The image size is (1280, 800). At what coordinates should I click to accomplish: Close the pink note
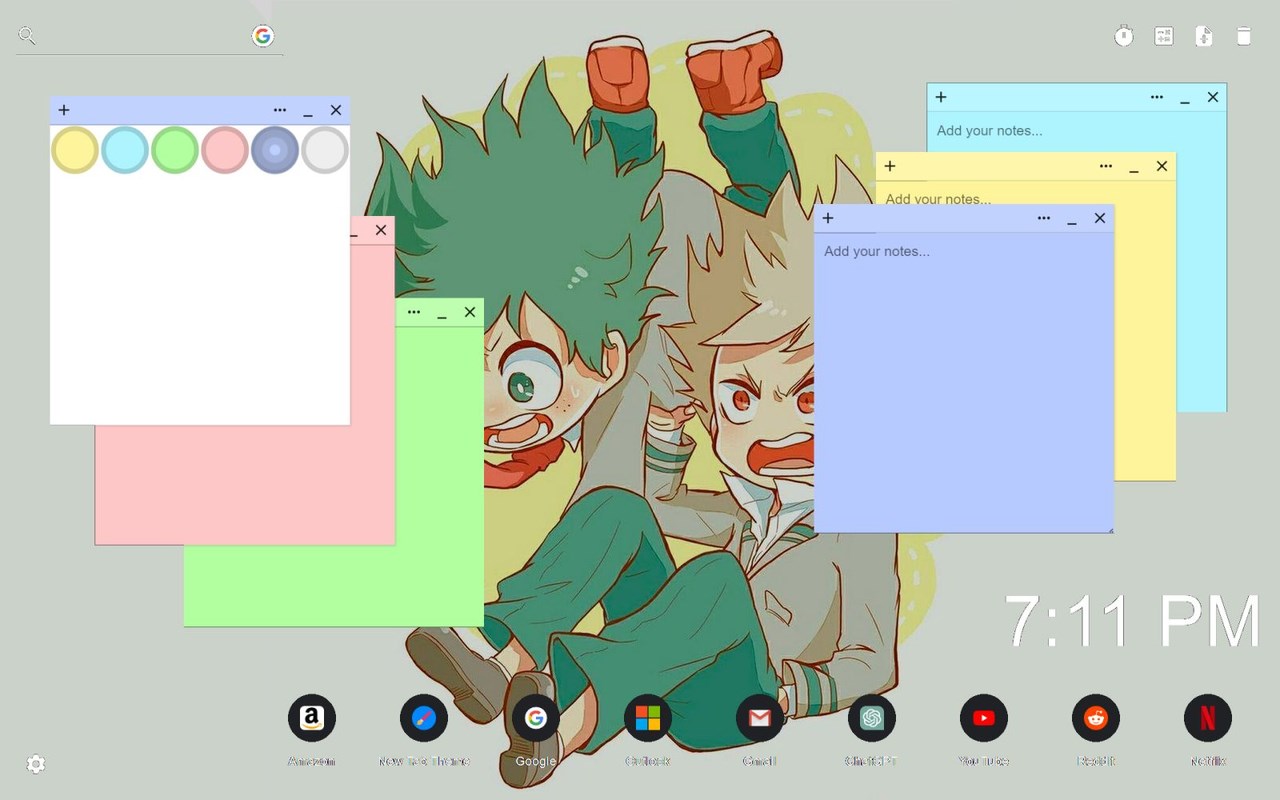pos(381,230)
